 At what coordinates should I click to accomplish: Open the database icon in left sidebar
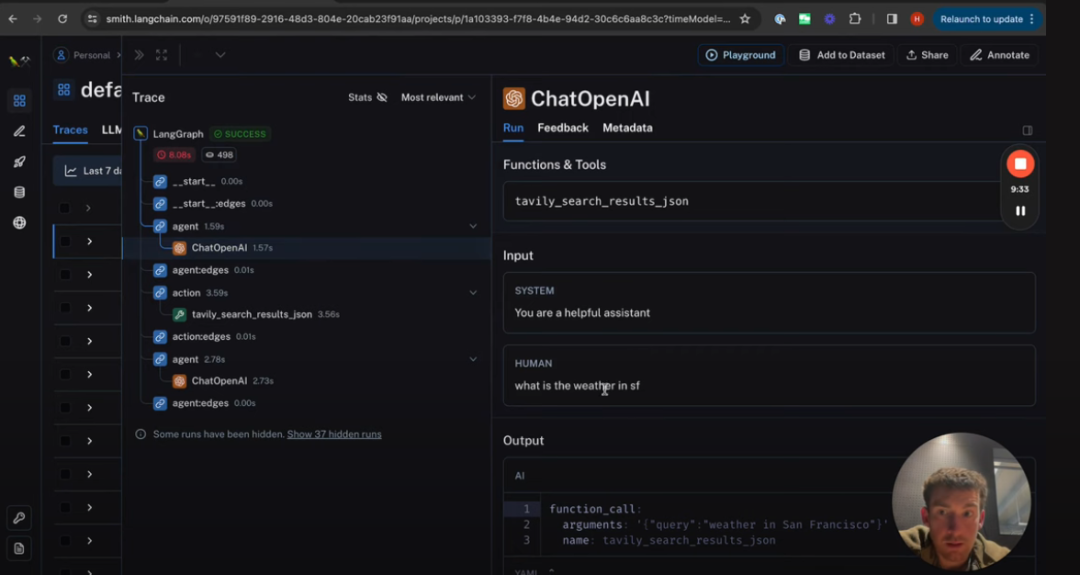point(19,192)
